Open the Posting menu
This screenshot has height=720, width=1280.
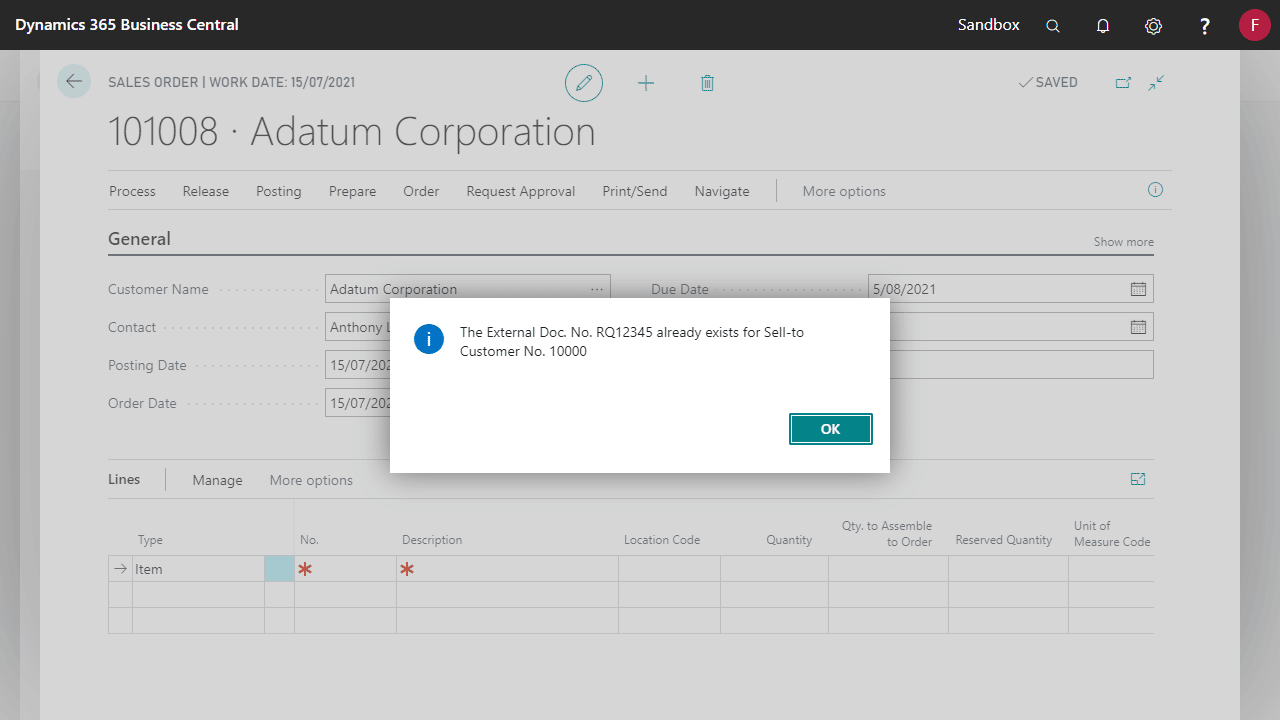[278, 191]
